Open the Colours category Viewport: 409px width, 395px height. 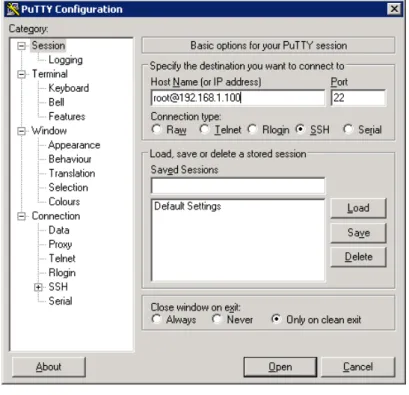[x=64, y=202]
